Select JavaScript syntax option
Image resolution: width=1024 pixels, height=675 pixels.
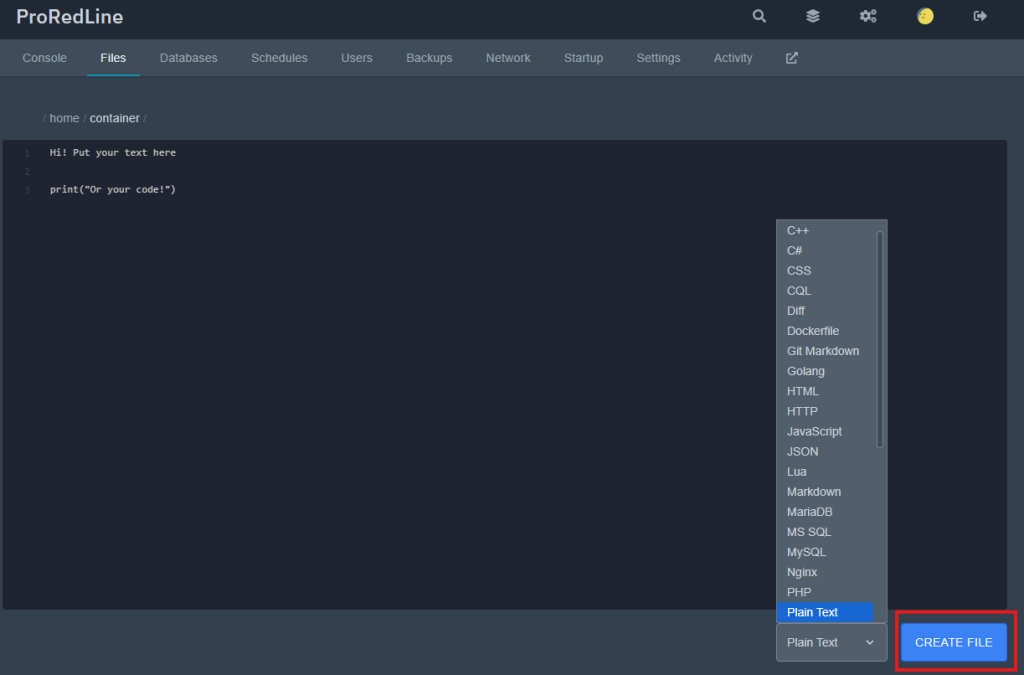(825, 432)
